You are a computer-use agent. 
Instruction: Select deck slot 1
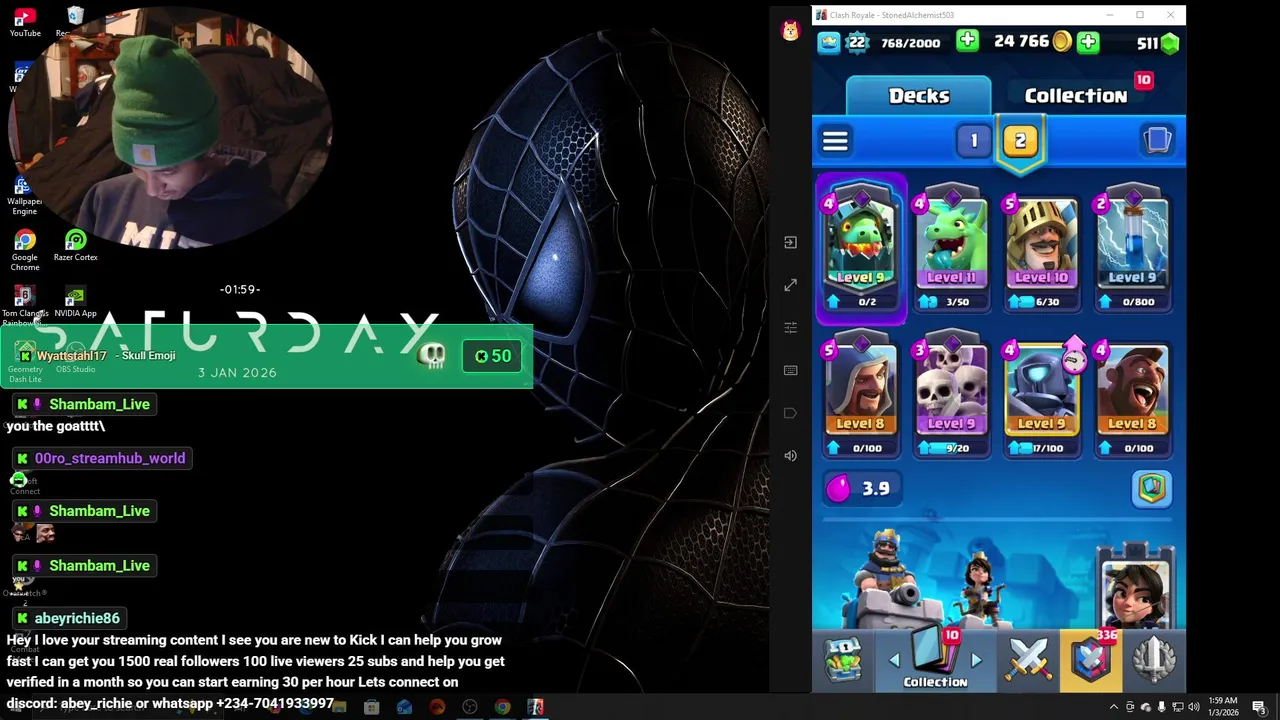973,141
